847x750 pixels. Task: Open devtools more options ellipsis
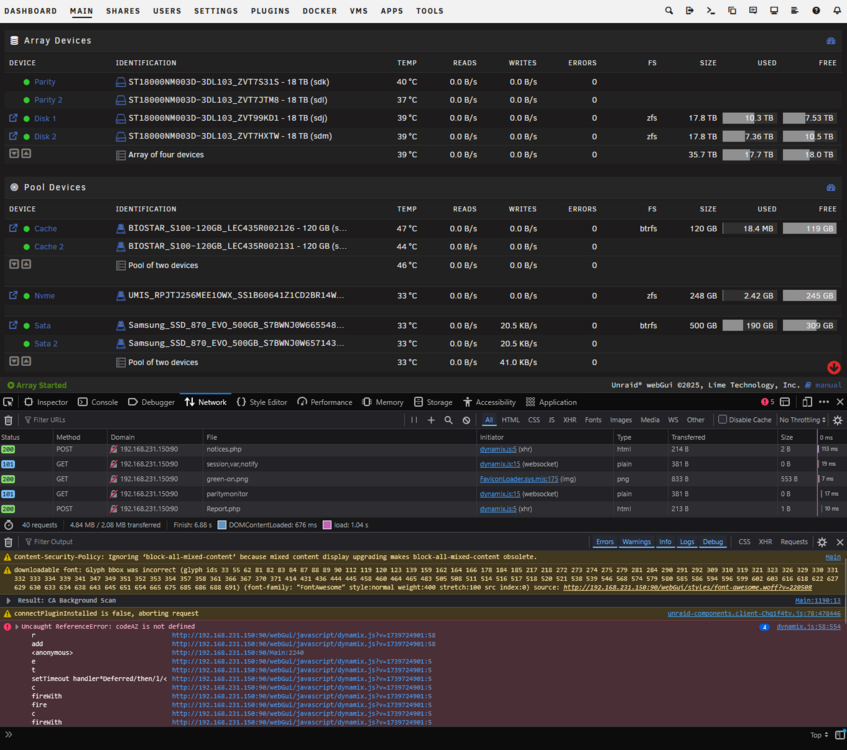click(823, 401)
